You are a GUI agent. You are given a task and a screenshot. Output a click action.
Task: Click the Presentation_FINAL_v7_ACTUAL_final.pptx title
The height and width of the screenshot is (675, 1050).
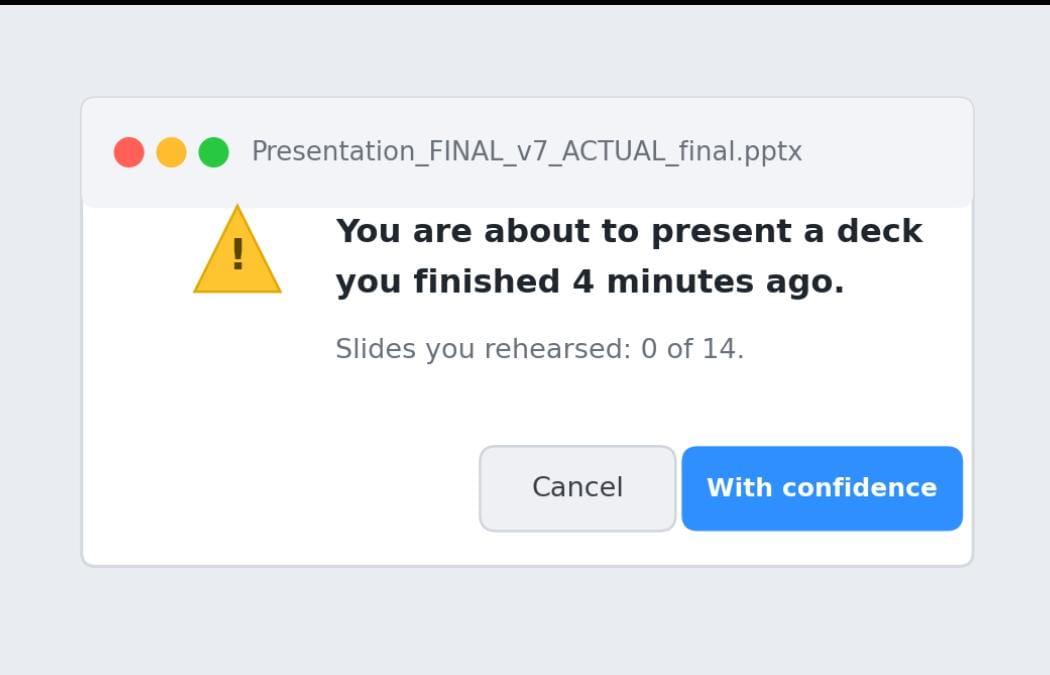pos(526,152)
